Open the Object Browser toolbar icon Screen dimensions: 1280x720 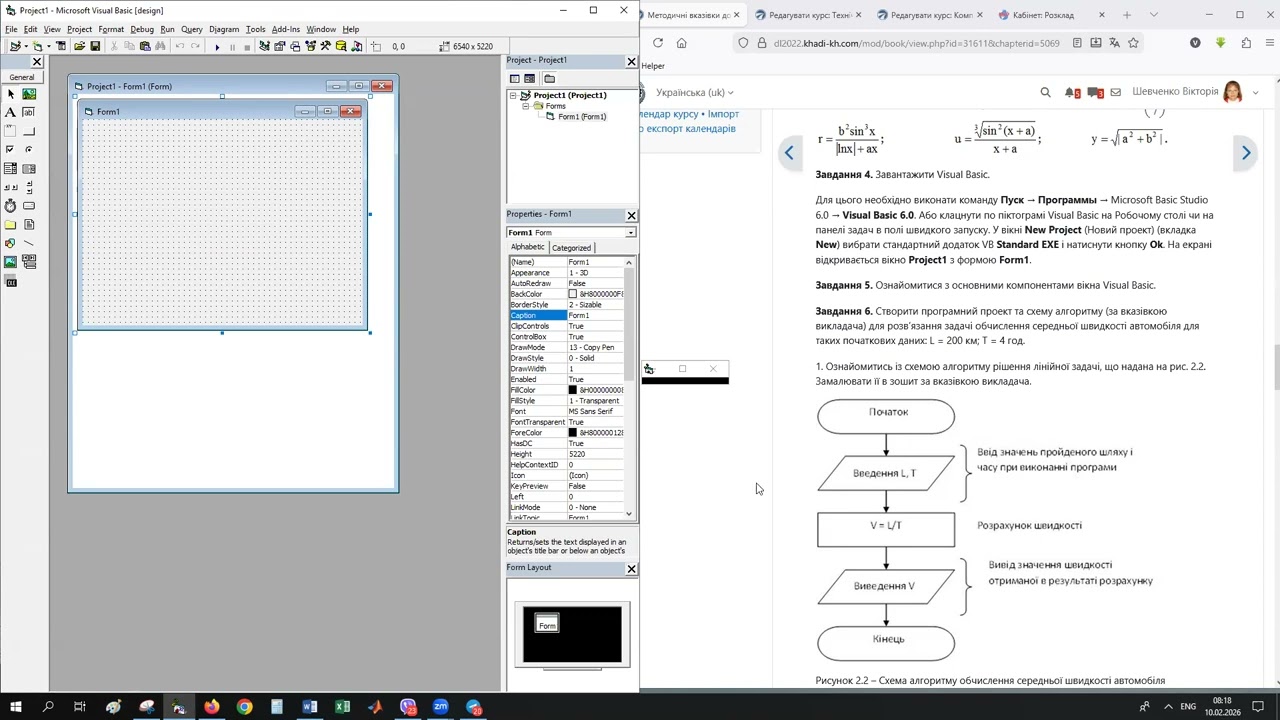[311, 46]
